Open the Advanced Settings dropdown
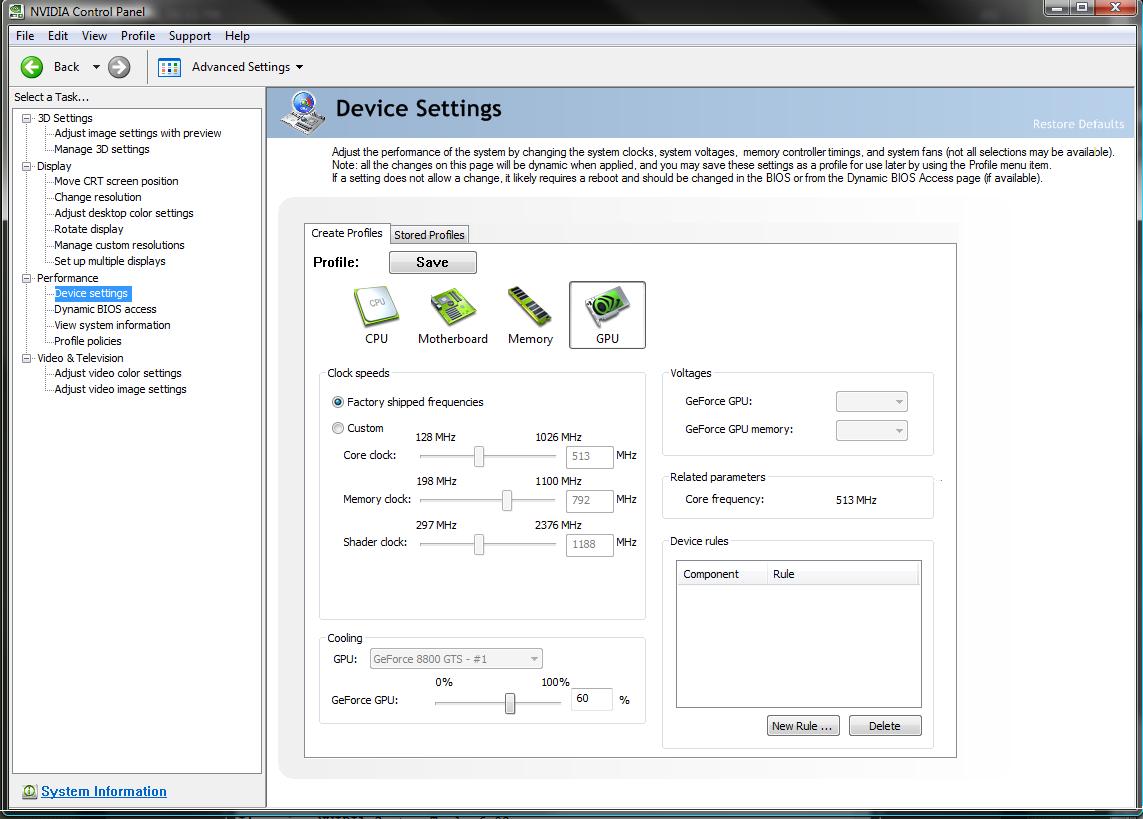Image resolution: width=1143 pixels, height=819 pixels. point(299,67)
